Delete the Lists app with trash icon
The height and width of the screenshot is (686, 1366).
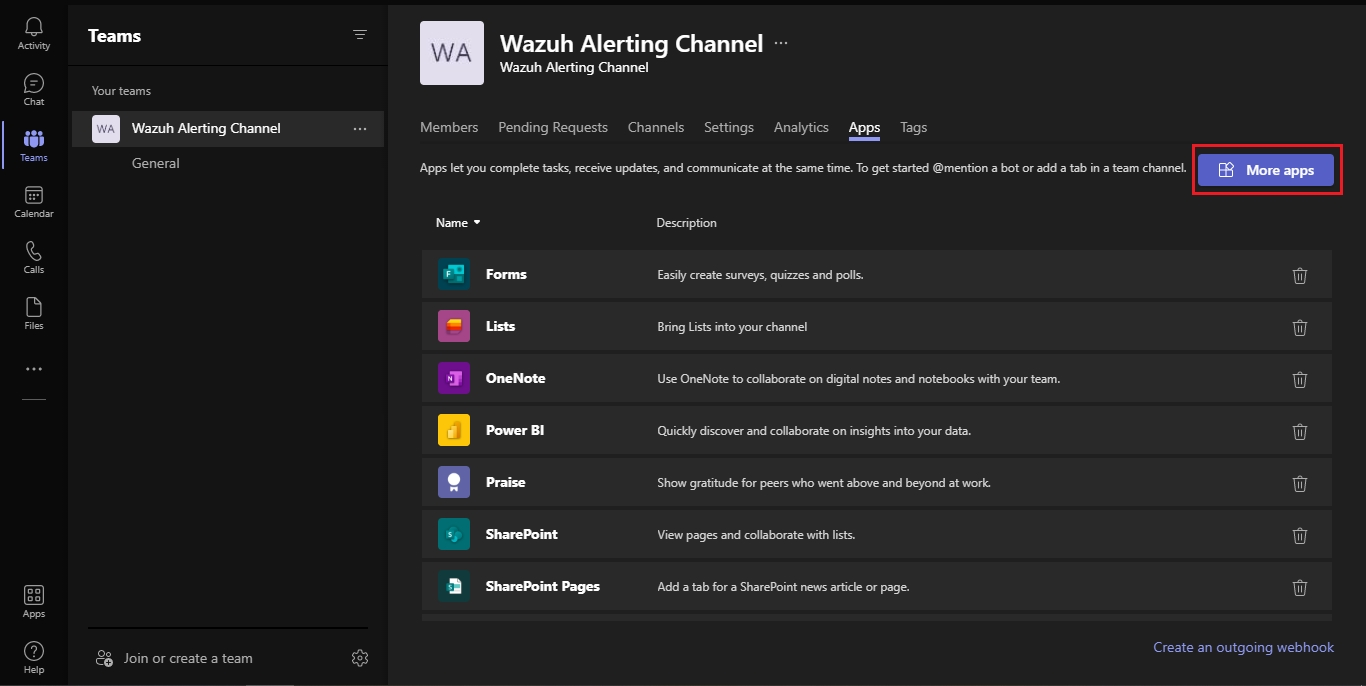[x=1300, y=328]
